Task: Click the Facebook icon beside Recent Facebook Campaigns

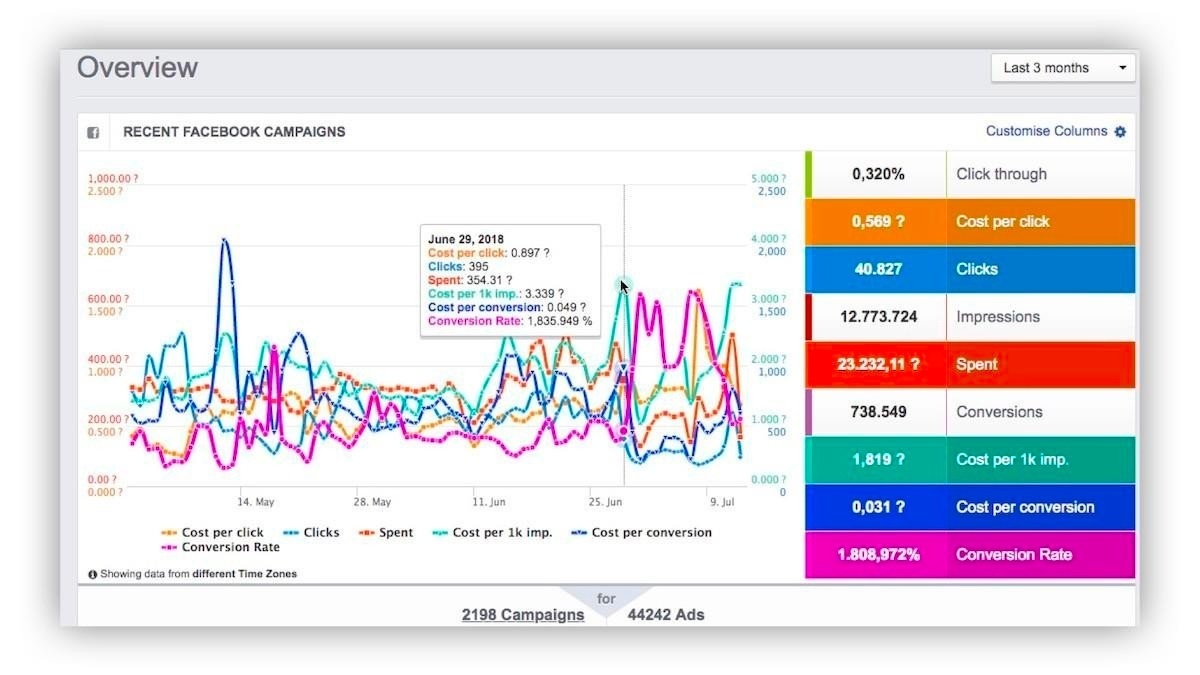Action: [x=93, y=132]
